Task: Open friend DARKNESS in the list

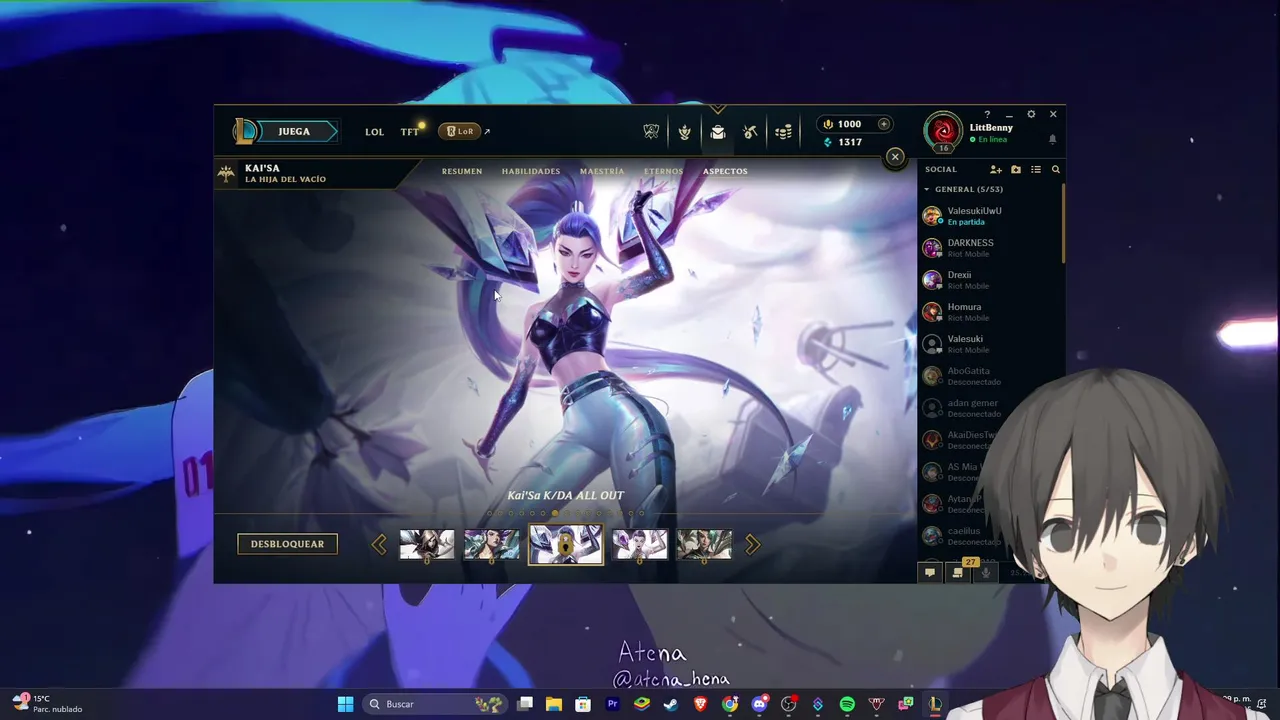Action: coord(990,248)
